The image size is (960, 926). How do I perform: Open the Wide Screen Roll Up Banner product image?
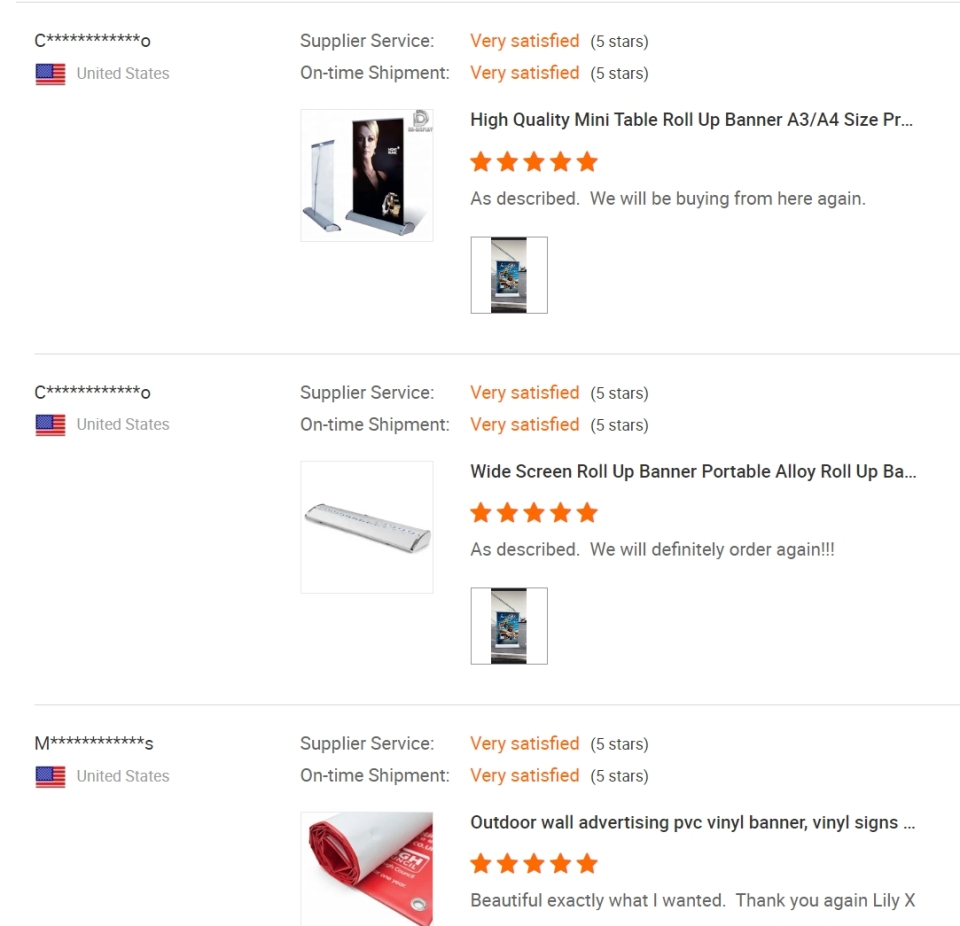tap(367, 527)
